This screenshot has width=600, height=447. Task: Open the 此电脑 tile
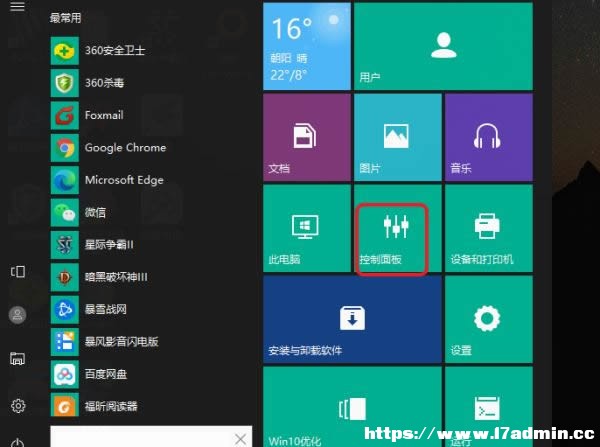(307, 228)
